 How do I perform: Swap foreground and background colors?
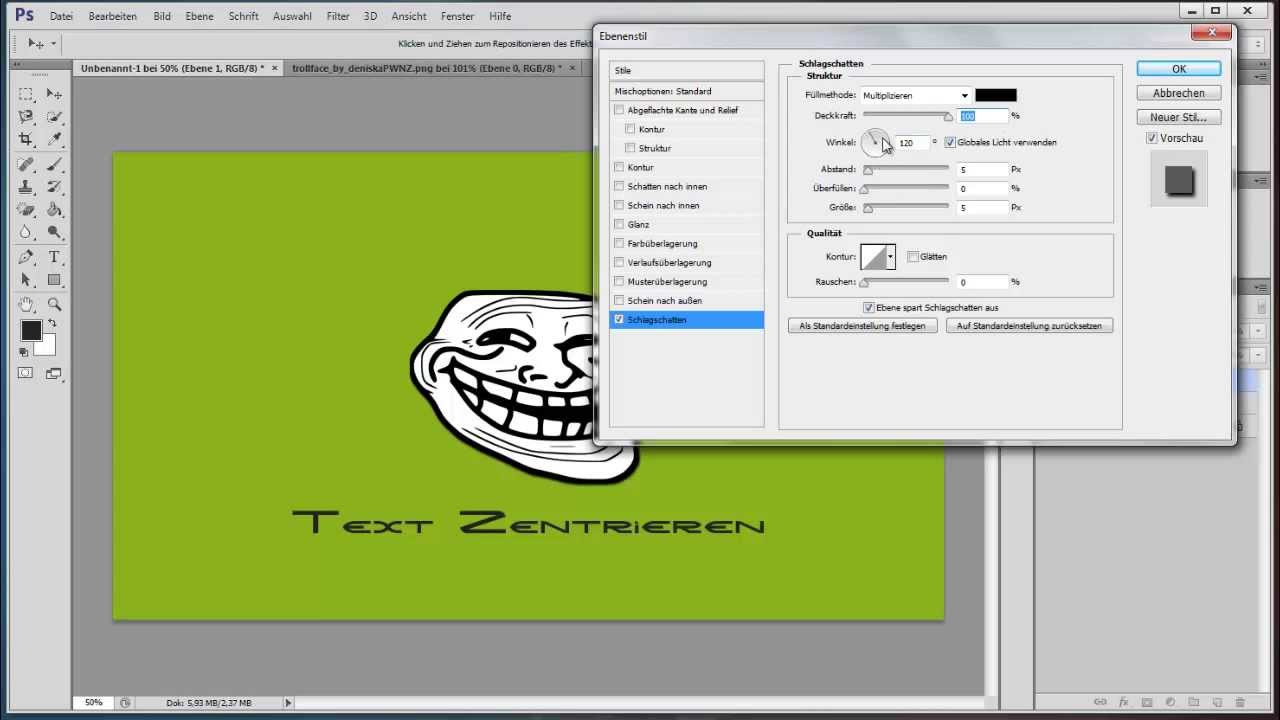pos(52,324)
